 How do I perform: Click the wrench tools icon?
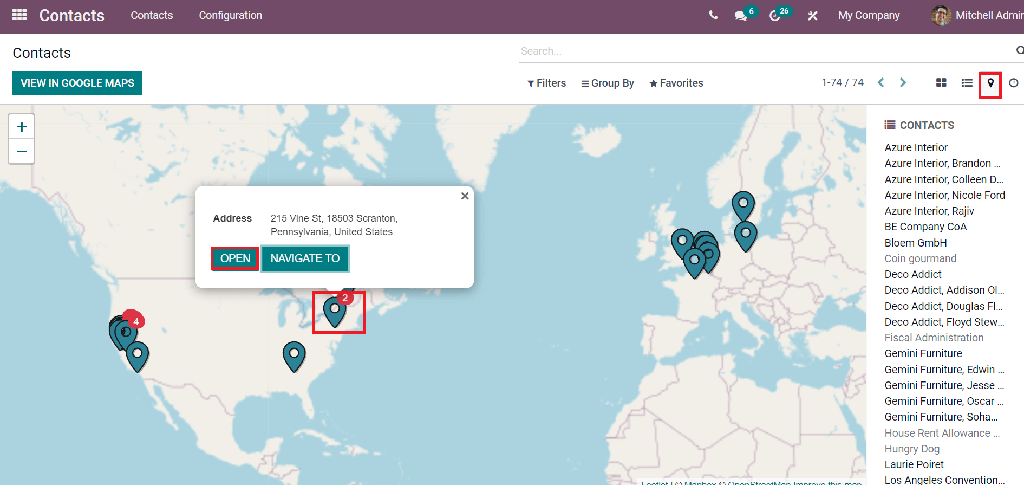[x=813, y=16]
